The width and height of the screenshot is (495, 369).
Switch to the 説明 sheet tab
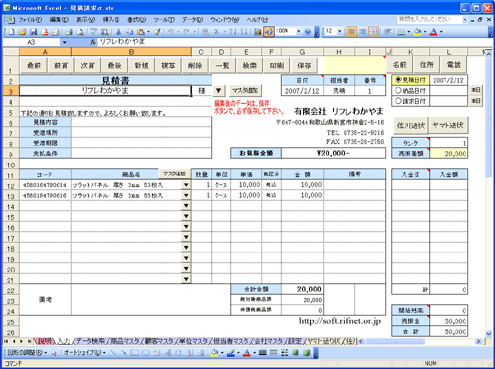click(x=45, y=341)
